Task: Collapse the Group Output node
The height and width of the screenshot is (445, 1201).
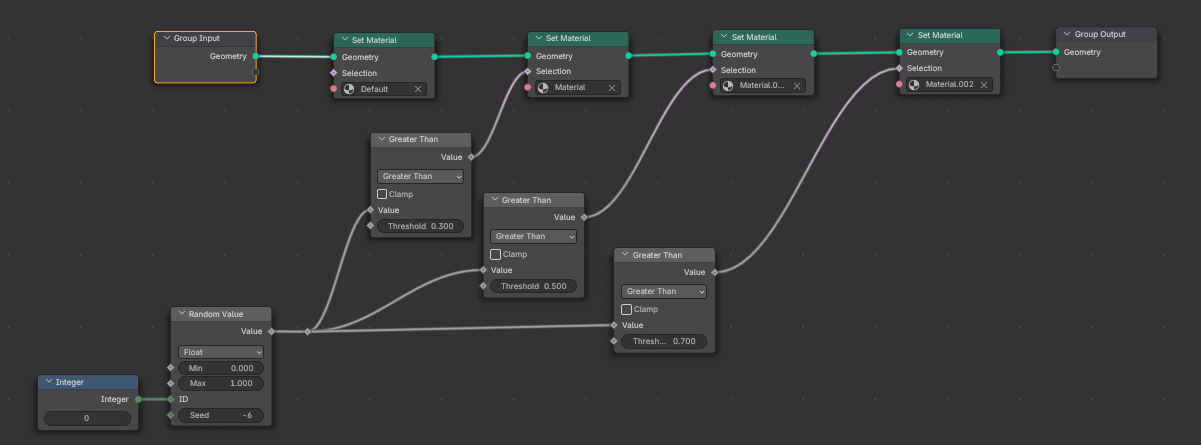Action: click(1067, 34)
